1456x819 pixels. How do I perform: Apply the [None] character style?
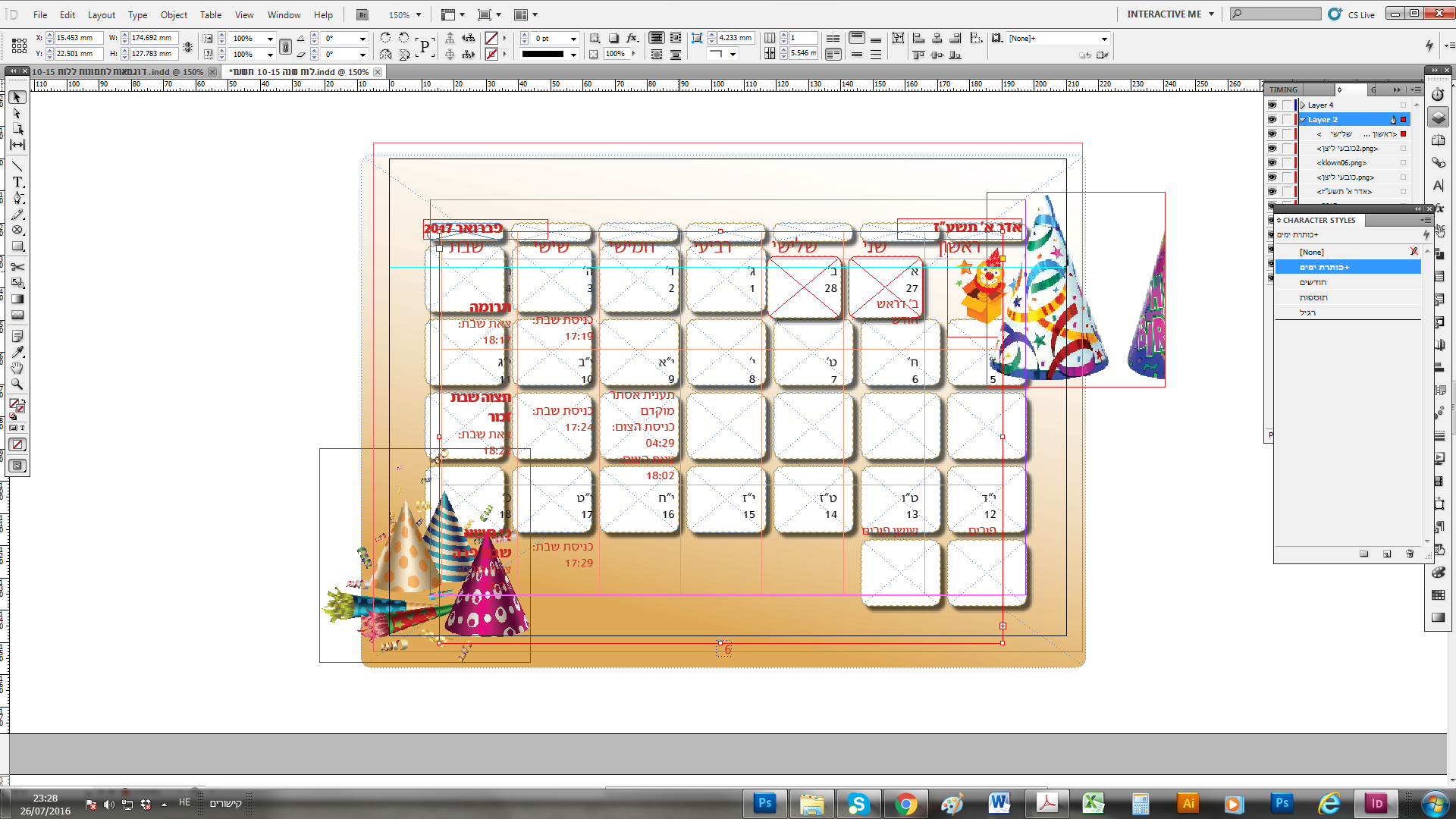click(1312, 252)
